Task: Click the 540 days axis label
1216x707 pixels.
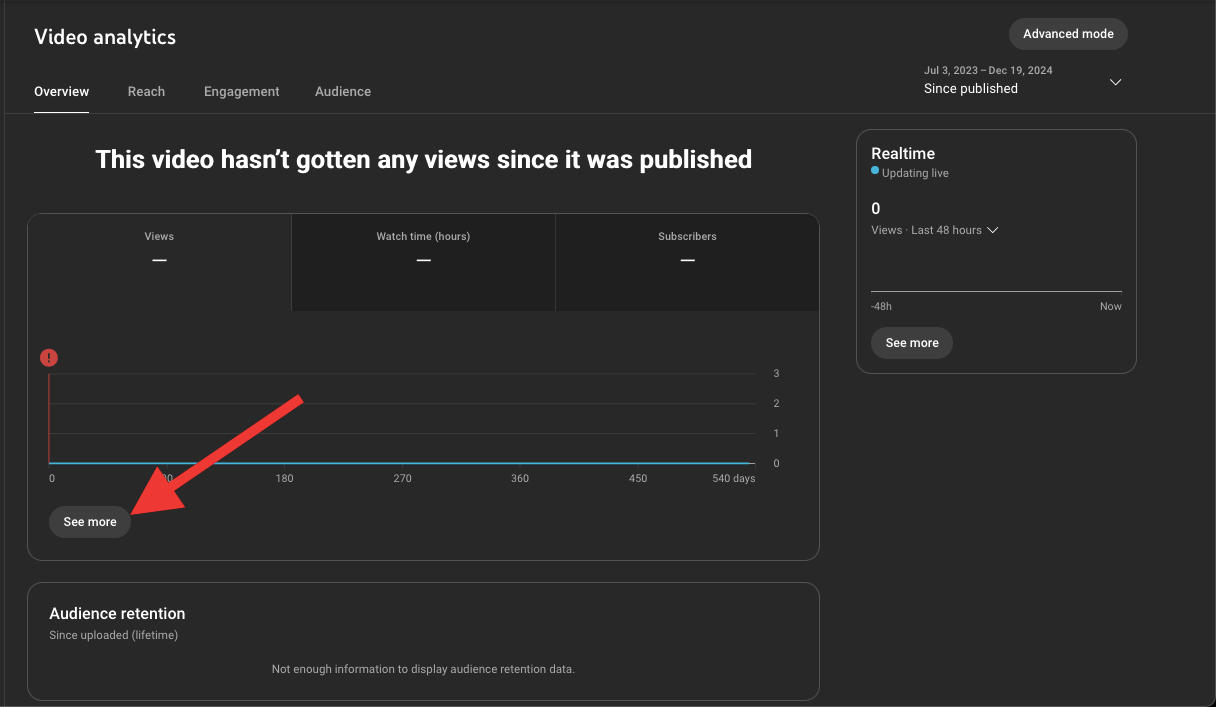Action: (x=732, y=478)
